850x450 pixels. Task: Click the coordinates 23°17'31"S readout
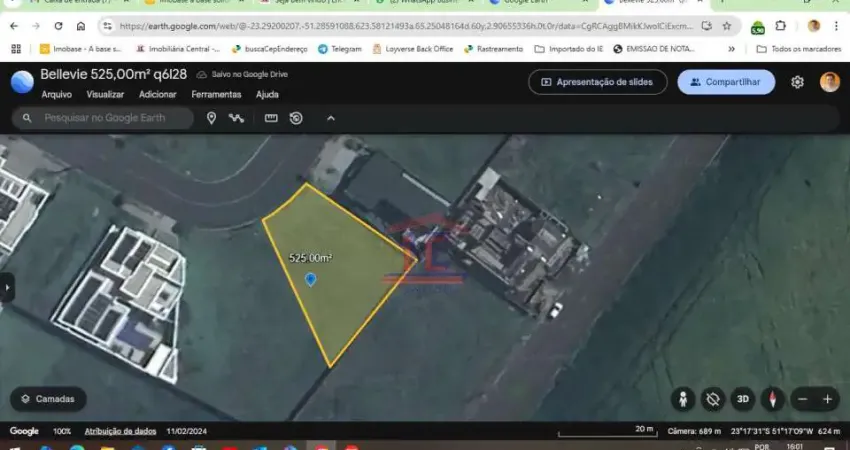click(772, 432)
